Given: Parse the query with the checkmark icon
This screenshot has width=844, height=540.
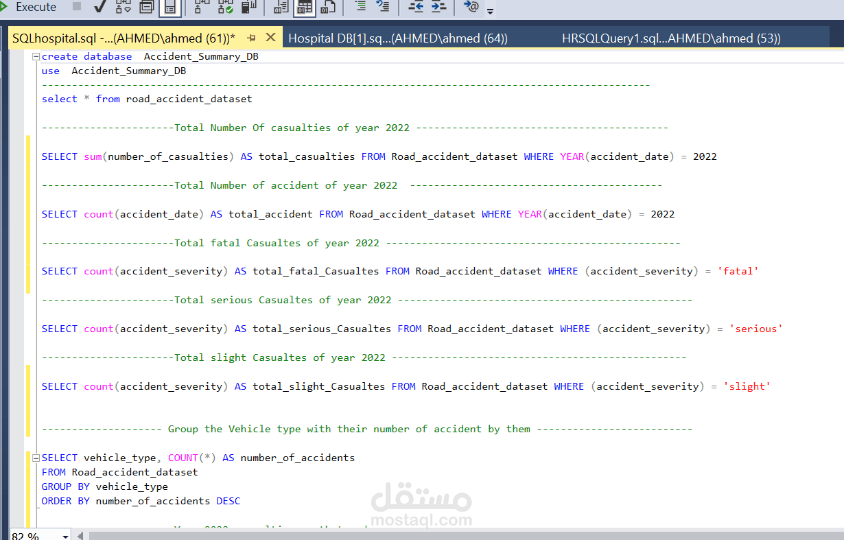Looking at the screenshot, I should pos(100,7).
